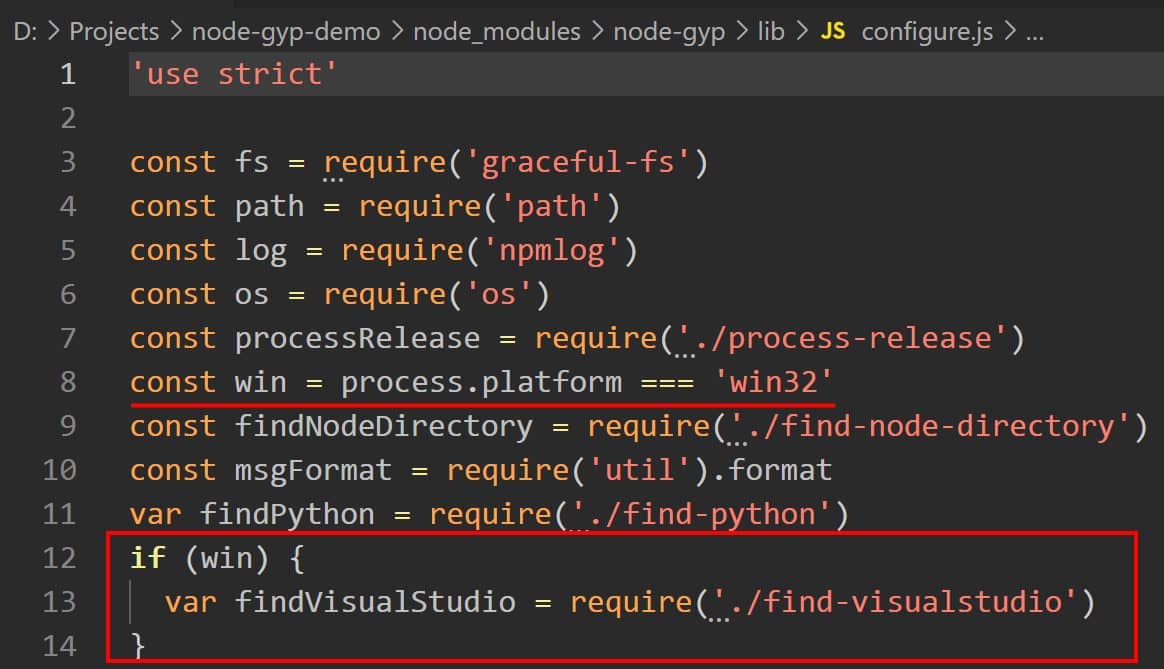Select configure.js in the breadcrumb
The width and height of the screenshot is (1164, 669).
(x=927, y=32)
